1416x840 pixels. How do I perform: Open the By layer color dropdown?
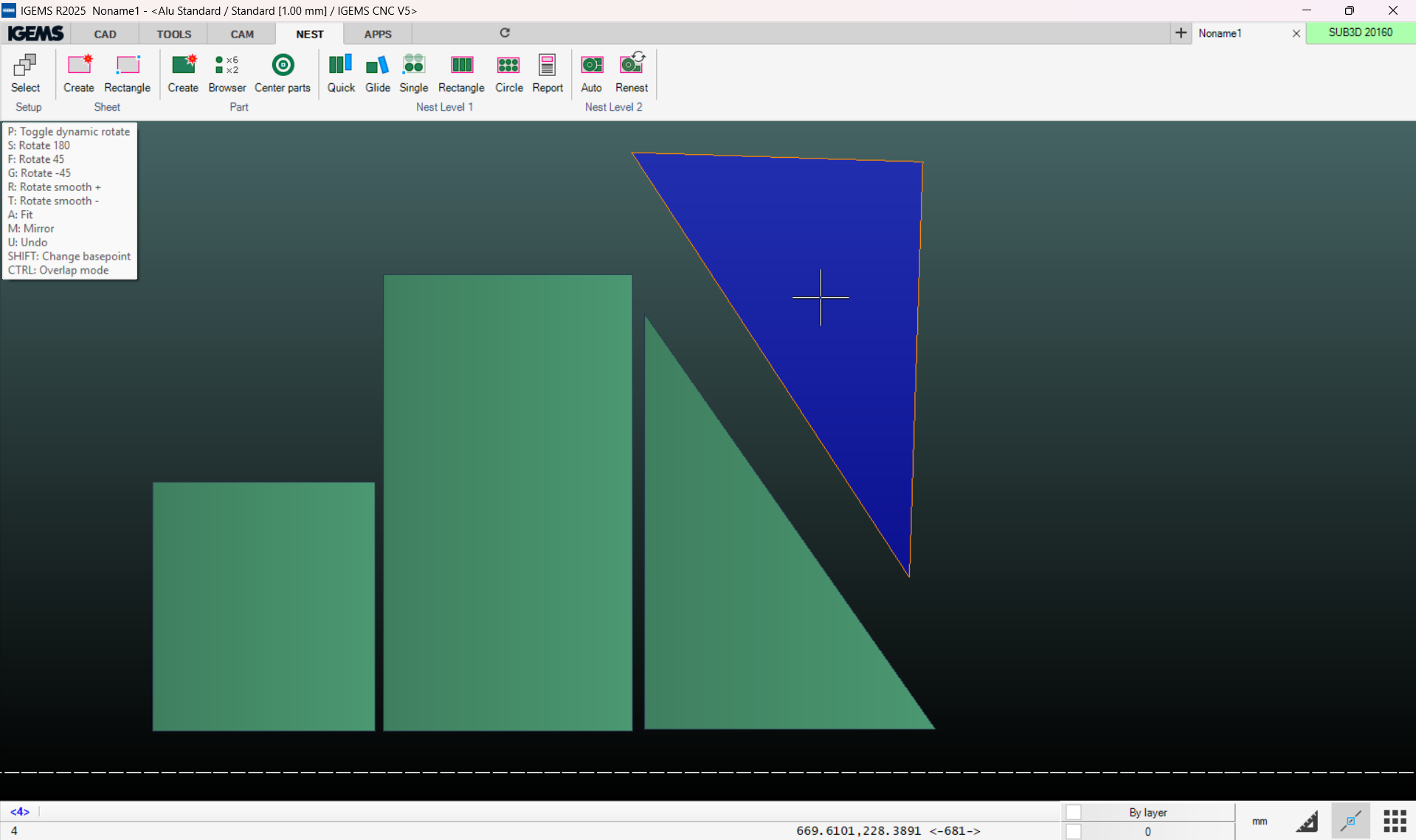1147,812
